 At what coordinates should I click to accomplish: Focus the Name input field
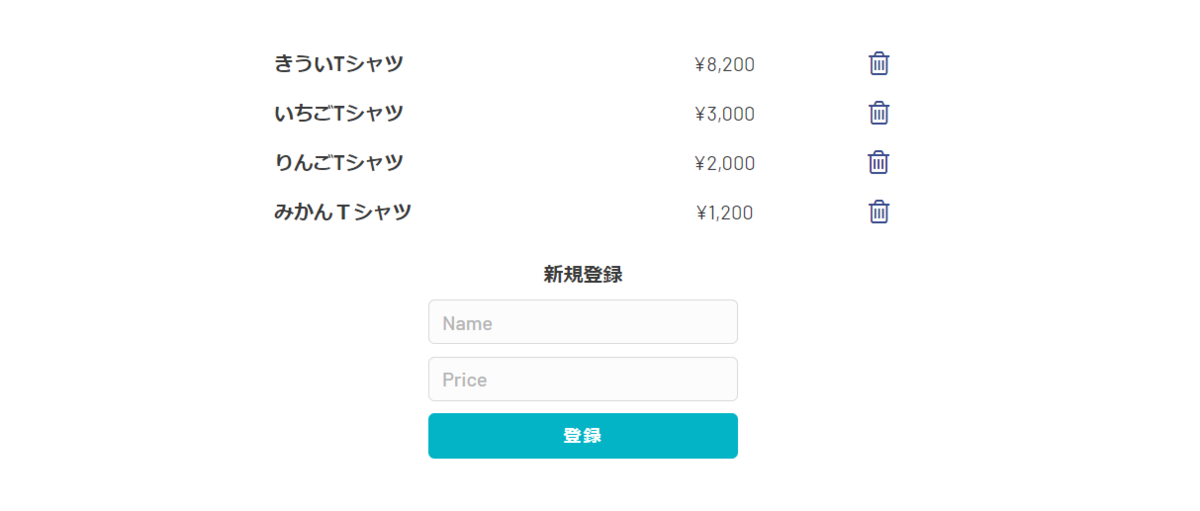click(x=583, y=322)
